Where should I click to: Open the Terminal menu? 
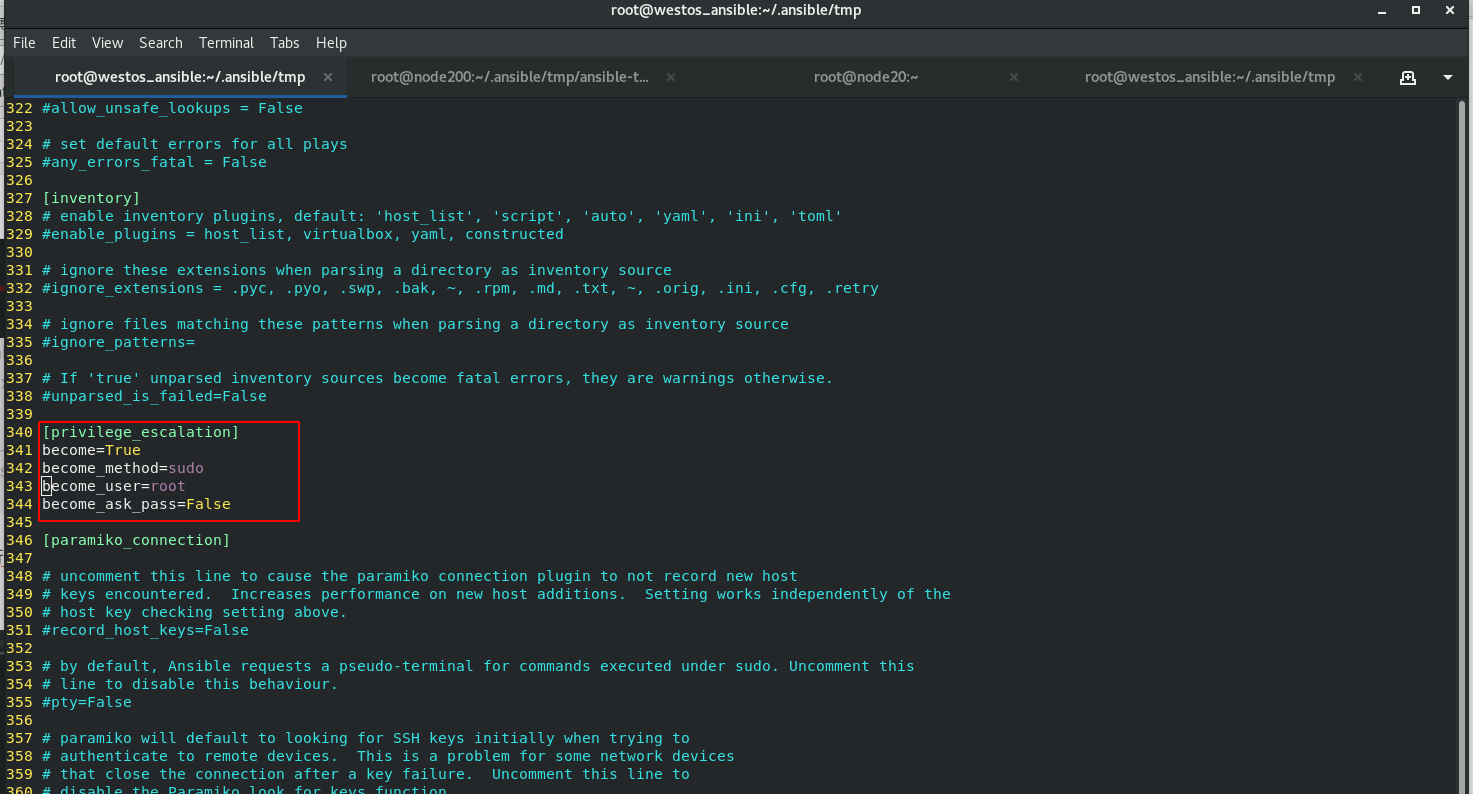tap(227, 43)
